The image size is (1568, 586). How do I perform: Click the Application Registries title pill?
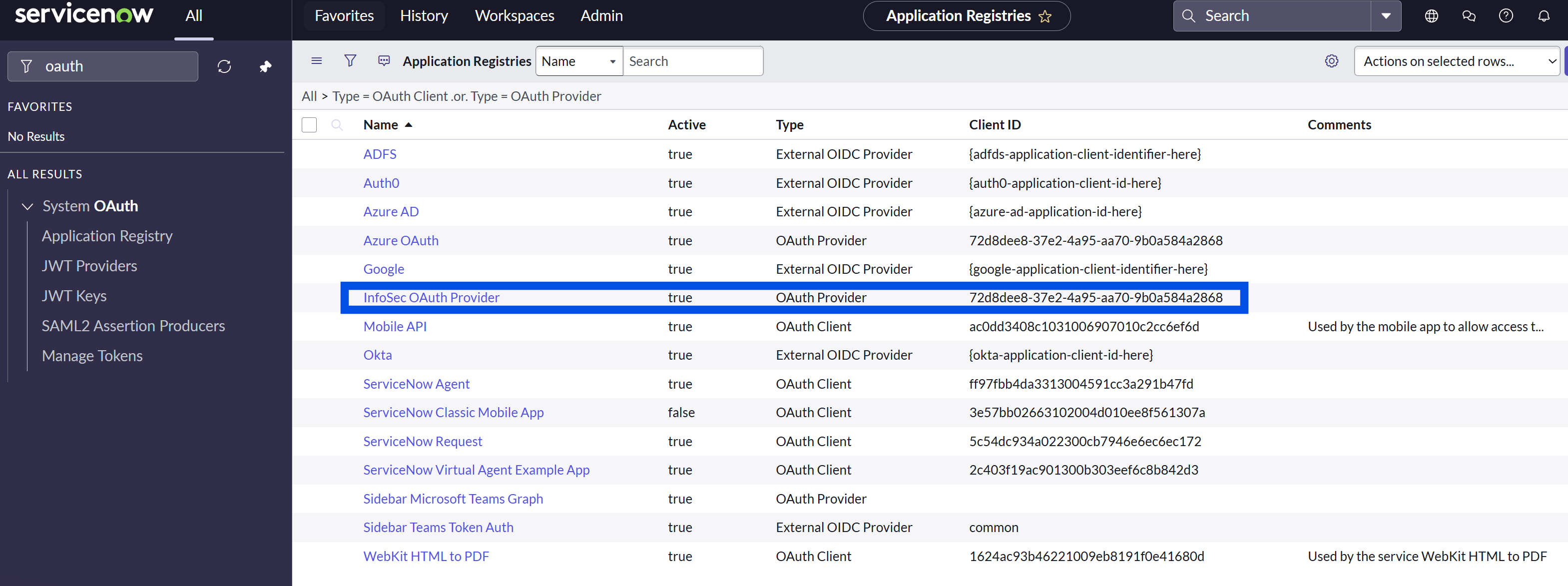967,16
